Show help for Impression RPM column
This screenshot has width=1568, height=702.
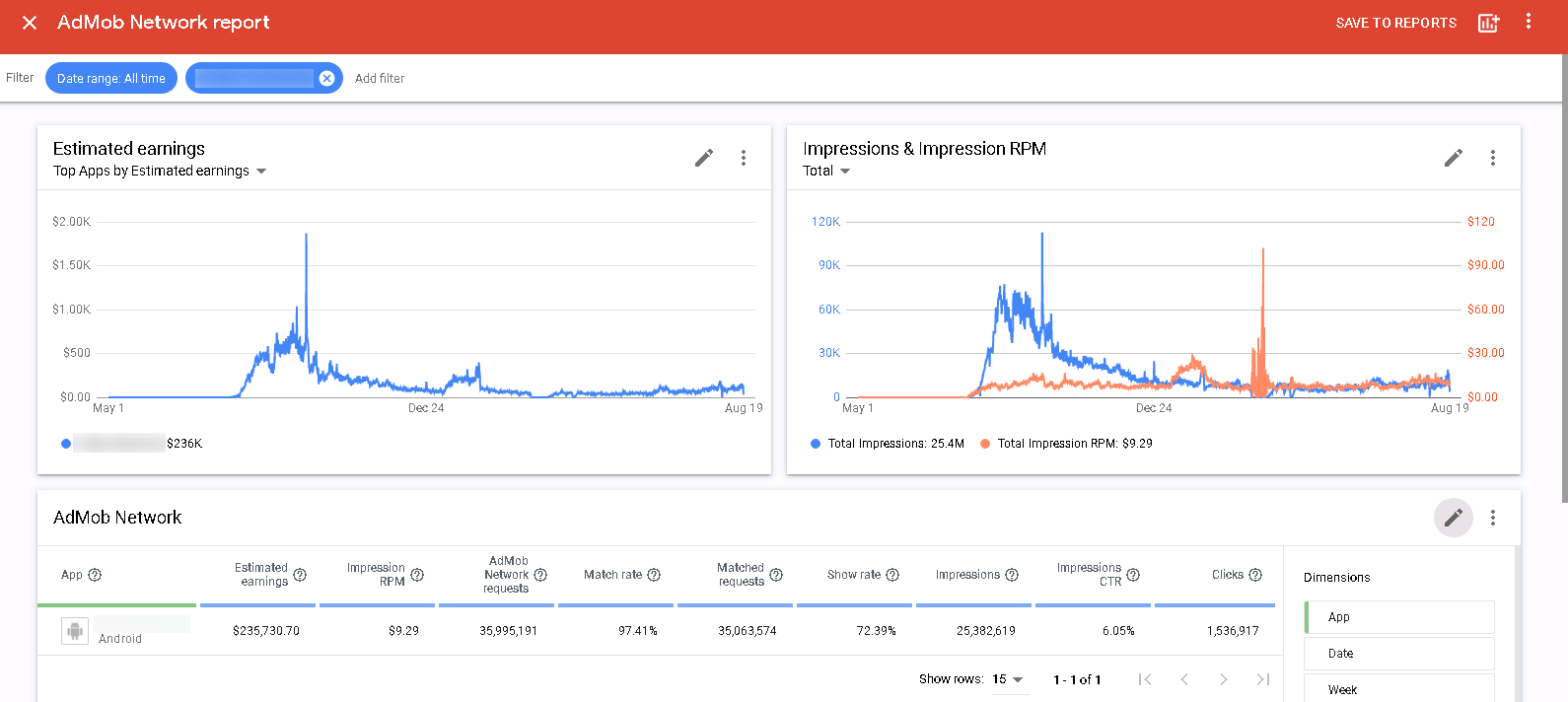pyautogui.click(x=417, y=575)
